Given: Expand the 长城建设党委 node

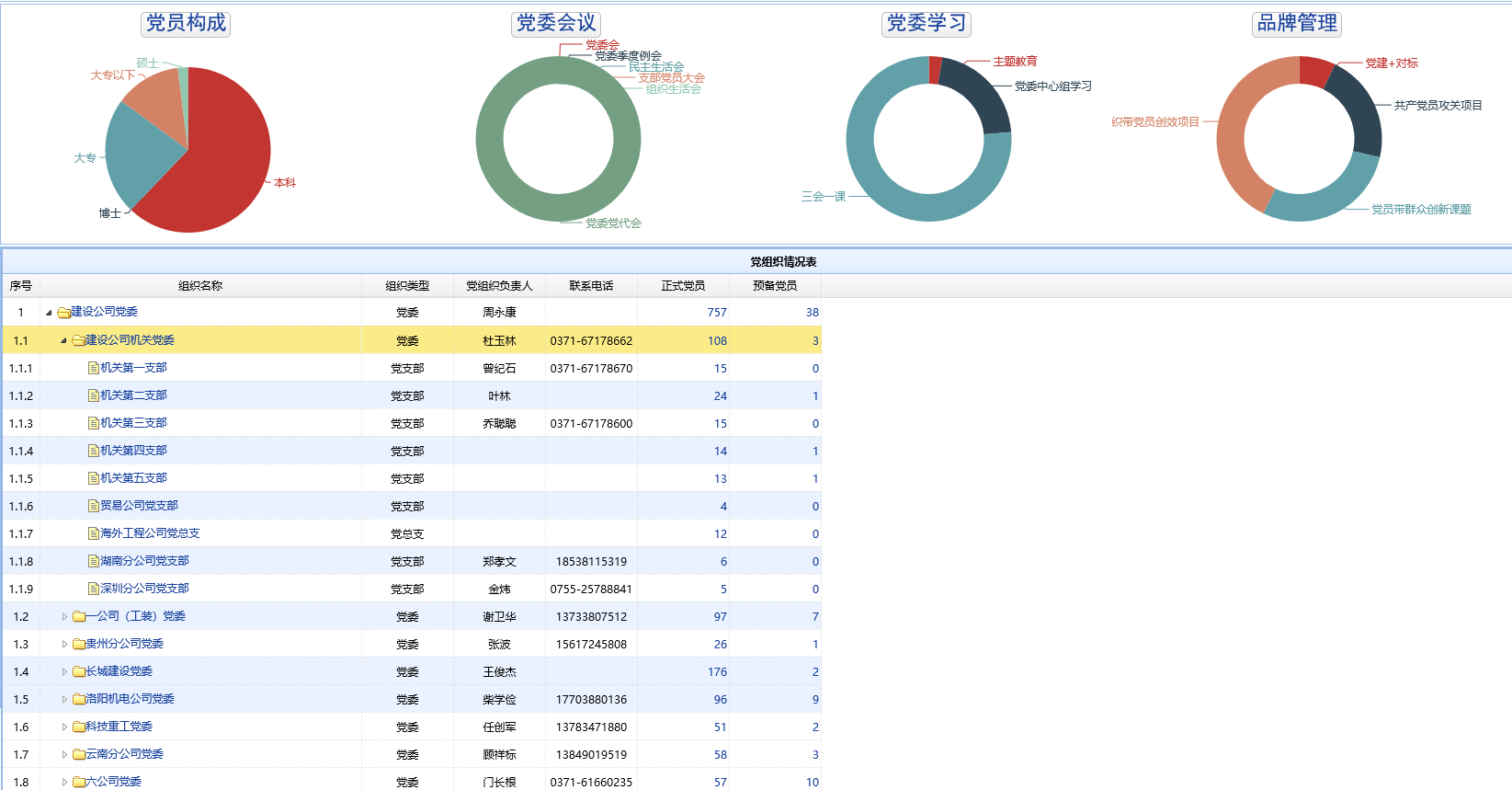Looking at the screenshot, I should (64, 671).
